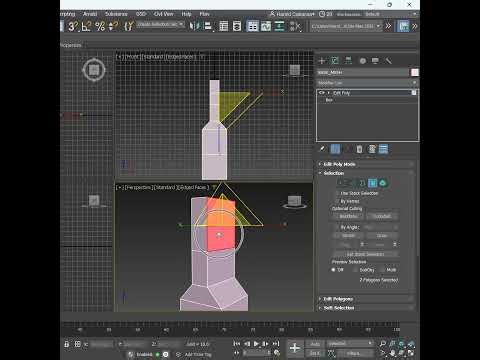Open the Arnold menu
The width and height of the screenshot is (480, 360).
click(x=90, y=14)
